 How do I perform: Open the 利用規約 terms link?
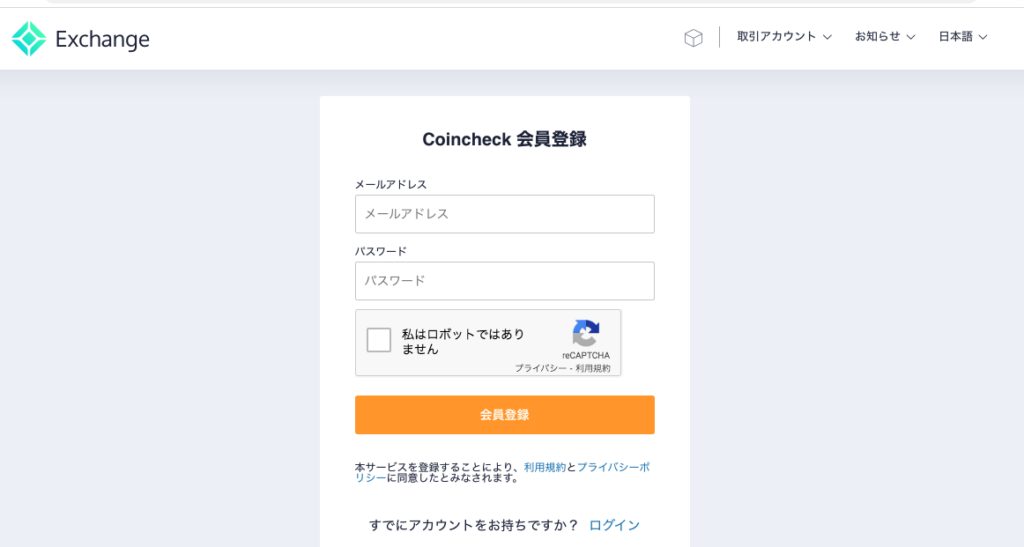tap(545, 467)
